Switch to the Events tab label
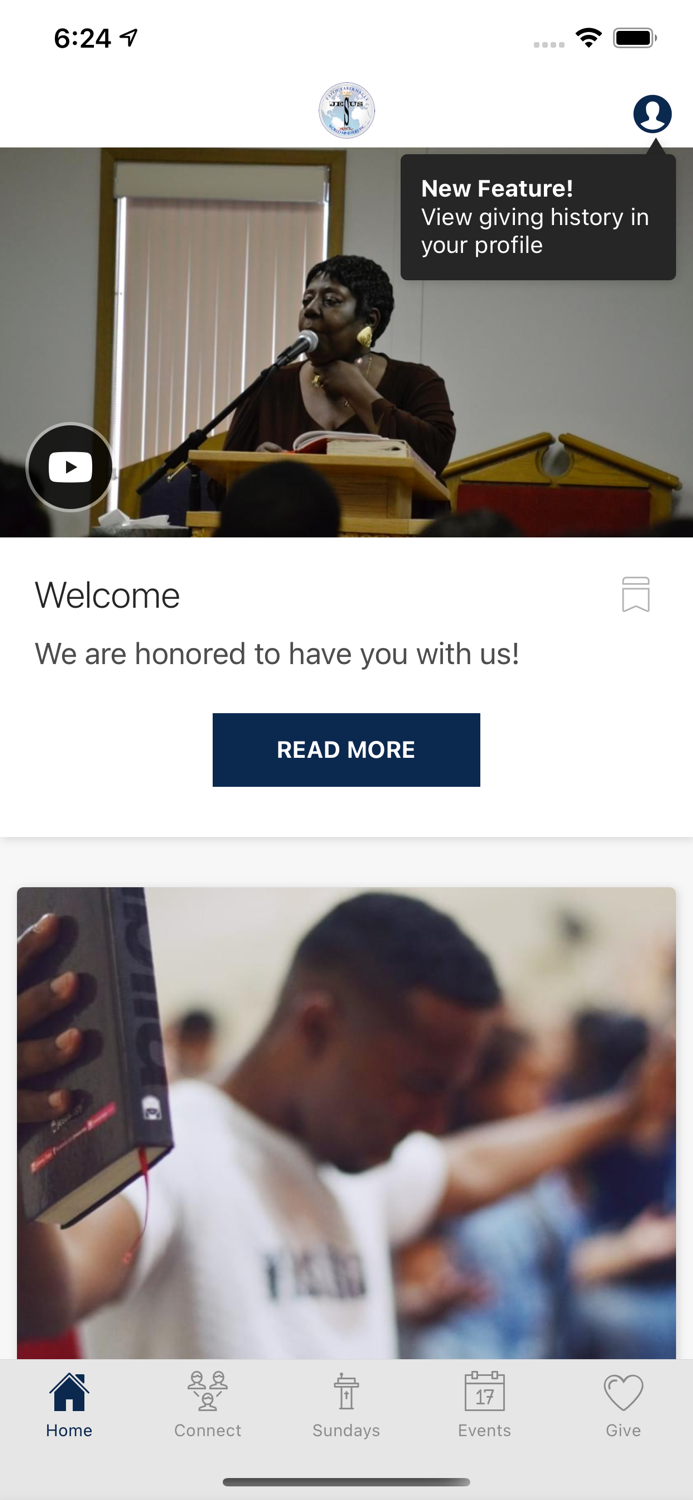693x1500 pixels. pyautogui.click(x=485, y=1430)
